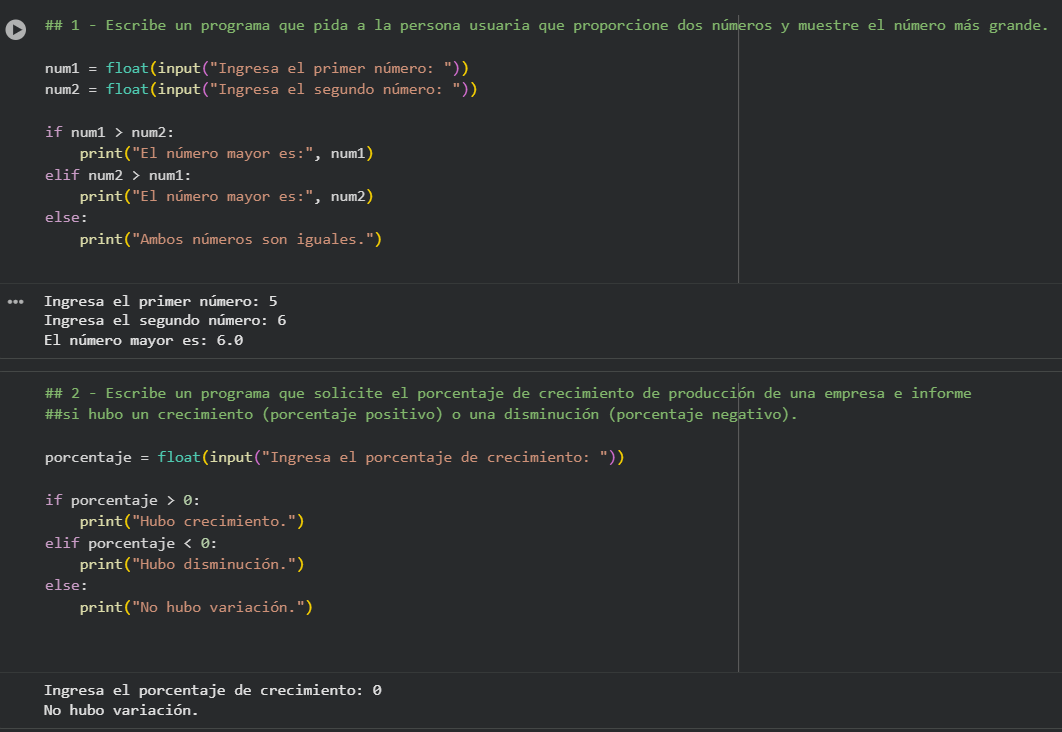Image resolution: width=1062 pixels, height=732 pixels.
Task: Click the play button next to exercise 1
Action: tap(15, 30)
